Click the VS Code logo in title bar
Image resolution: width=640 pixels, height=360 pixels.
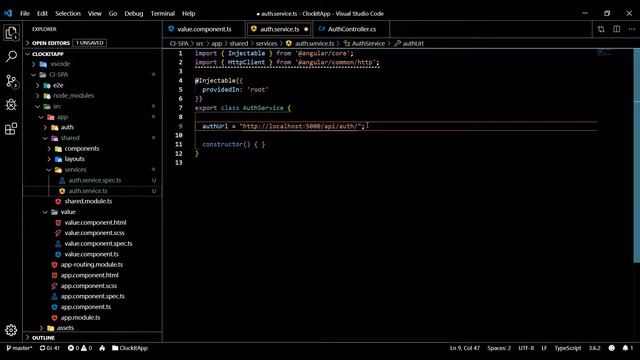coord(8,13)
